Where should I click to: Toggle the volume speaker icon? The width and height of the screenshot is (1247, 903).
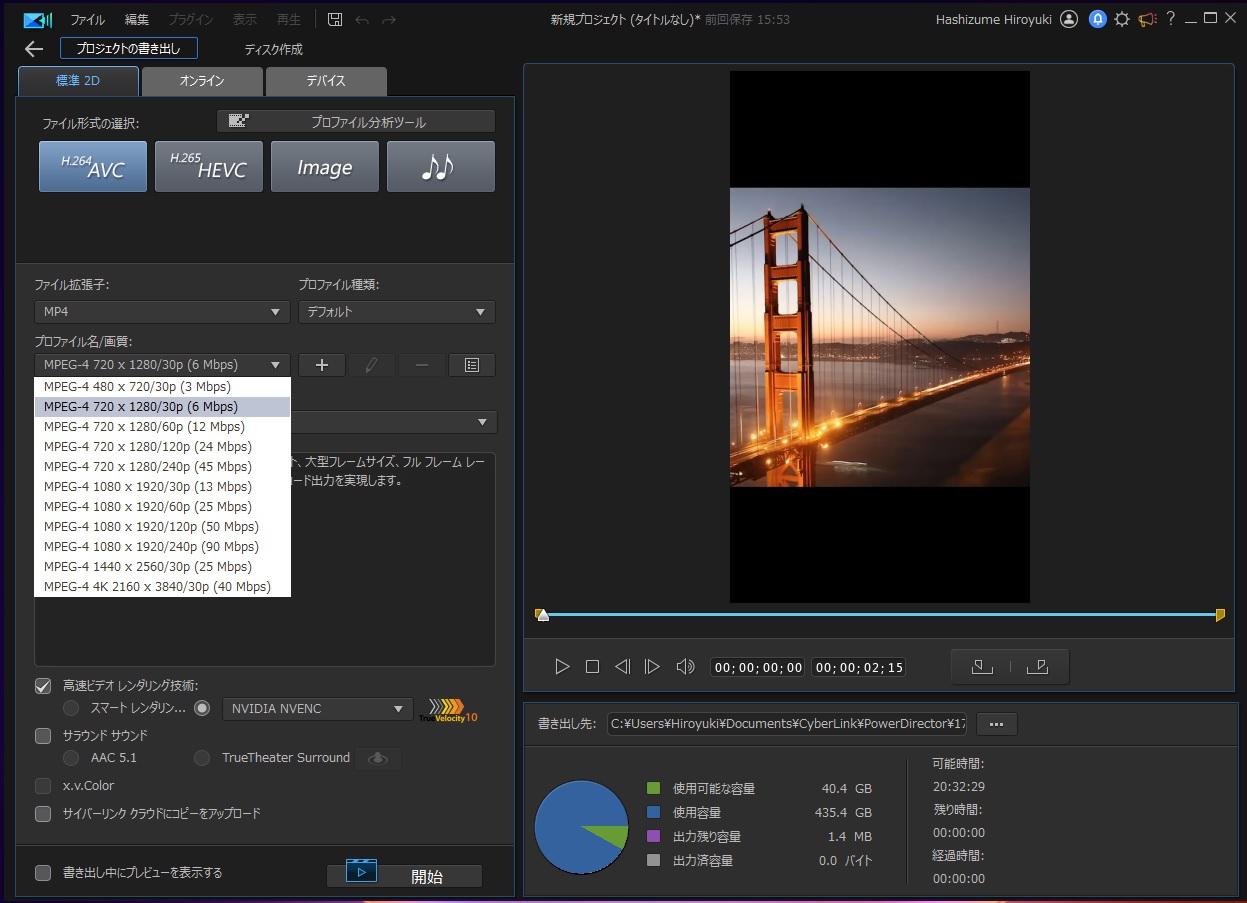coord(685,666)
